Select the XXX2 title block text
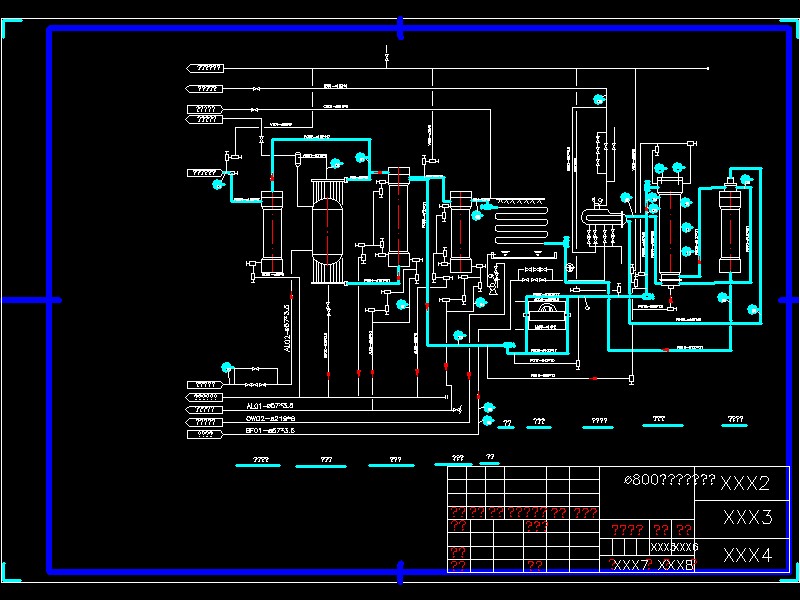Screen dimensions: 800x600 click(x=744, y=483)
